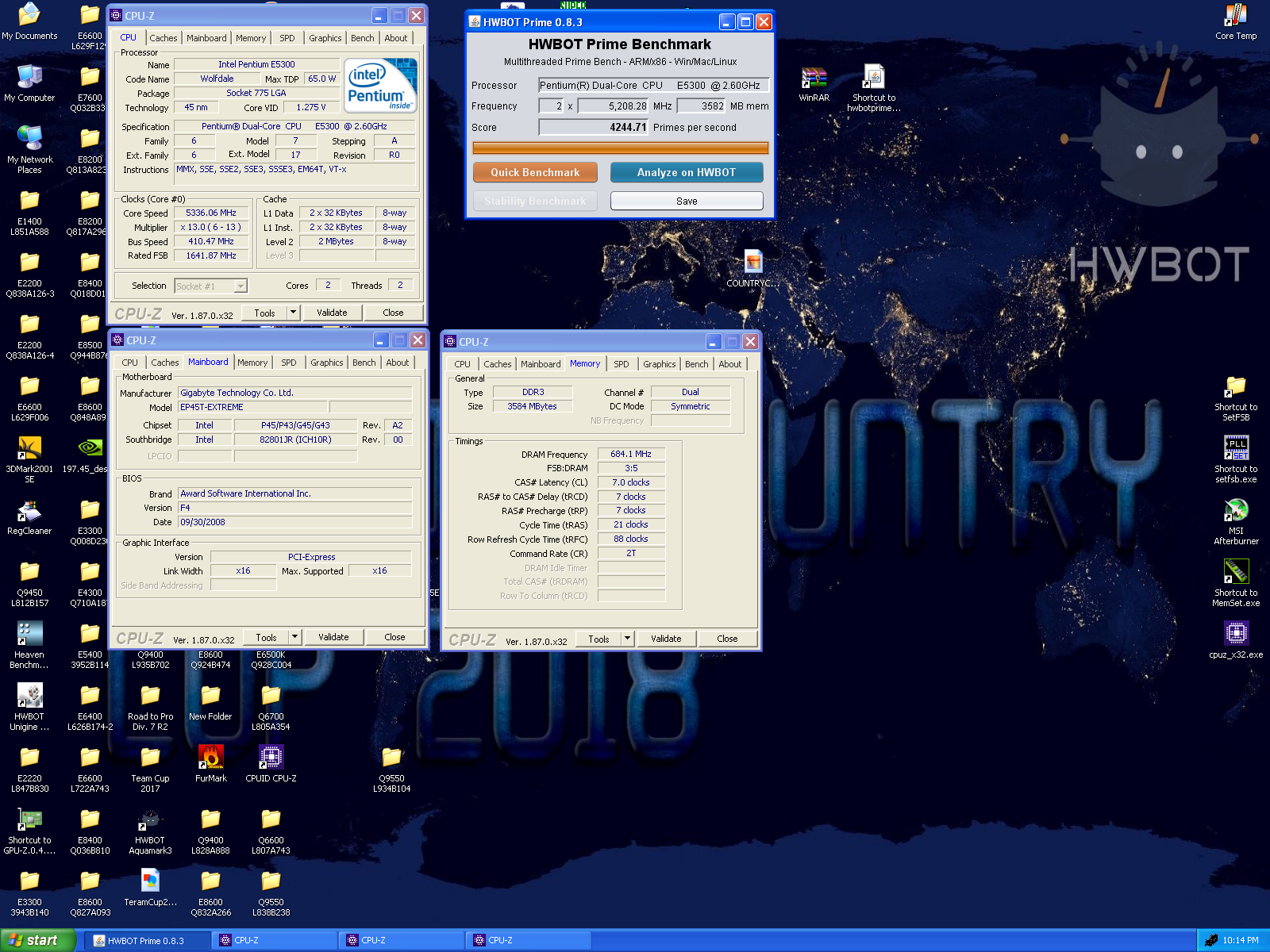The width and height of the screenshot is (1270, 952).
Task: Expand the Tools dropdown arrow in the Mainboard window
Action: click(x=294, y=637)
